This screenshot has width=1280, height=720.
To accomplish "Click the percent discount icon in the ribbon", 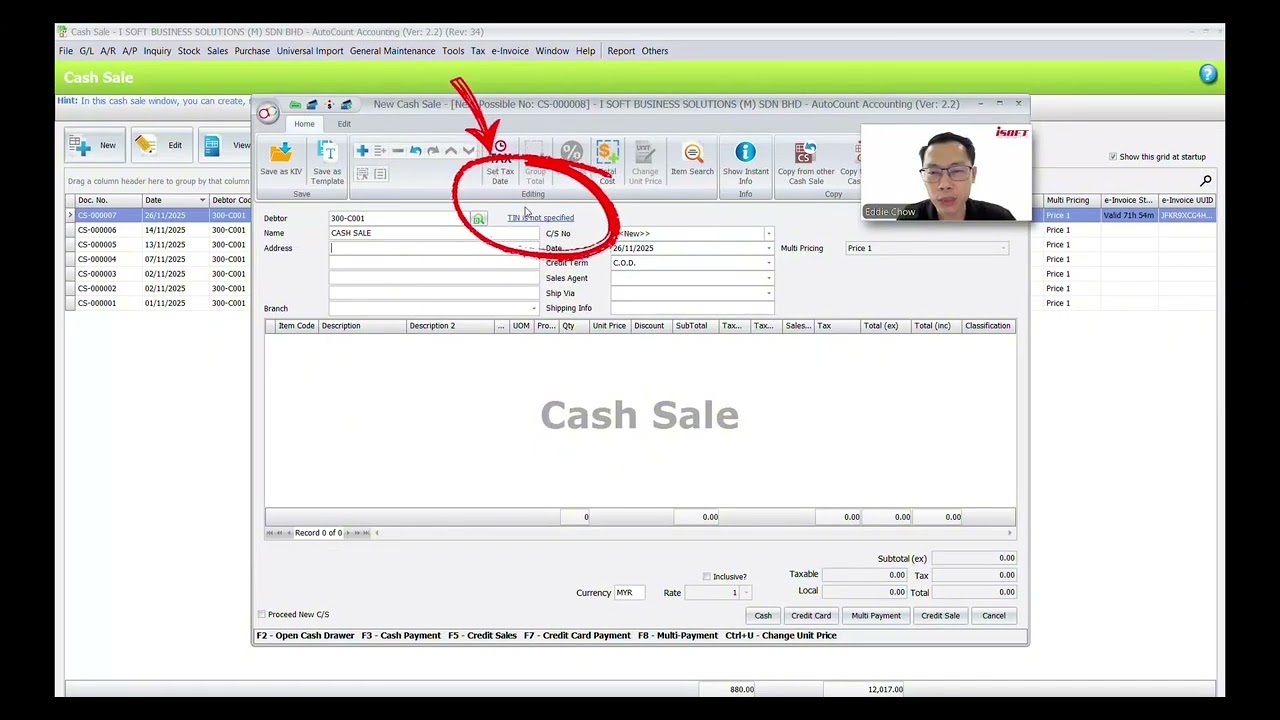I will click(x=571, y=152).
